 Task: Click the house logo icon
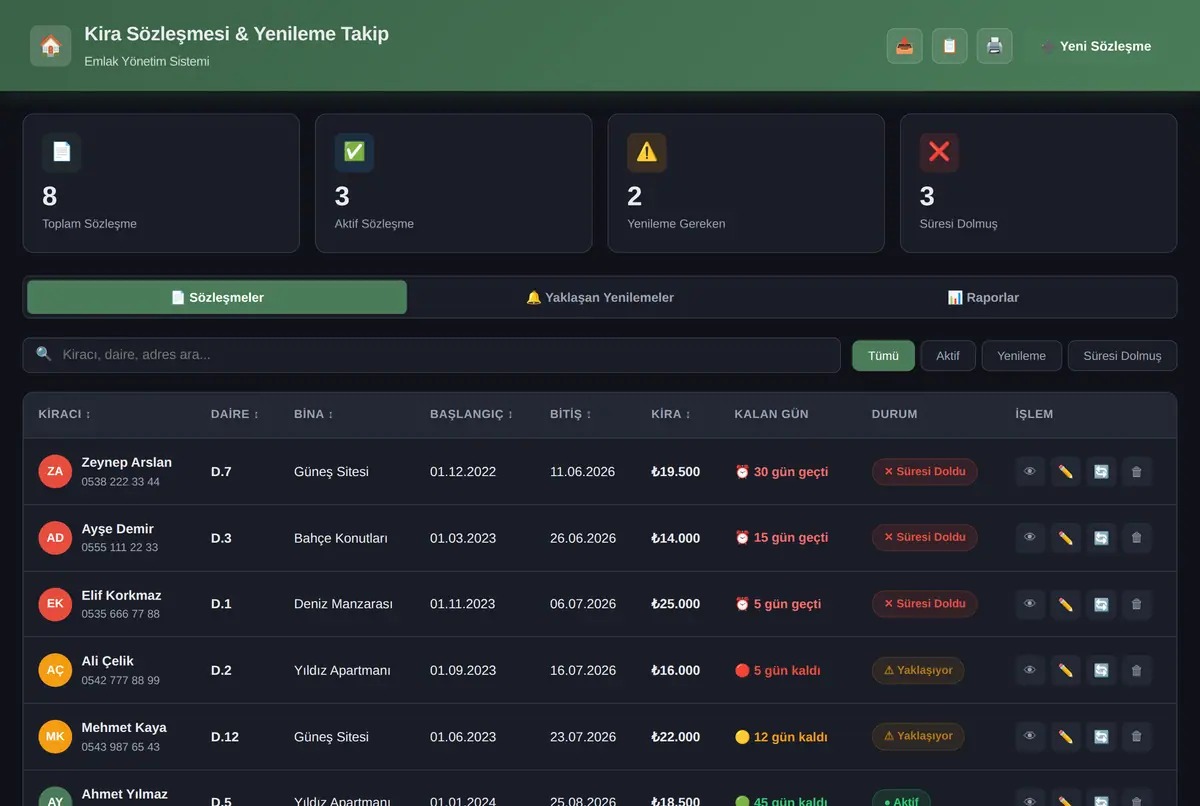pyautogui.click(x=50, y=46)
